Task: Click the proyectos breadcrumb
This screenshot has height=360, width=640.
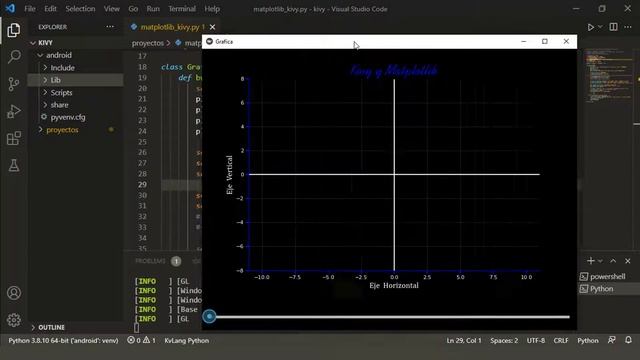Action: pos(147,43)
